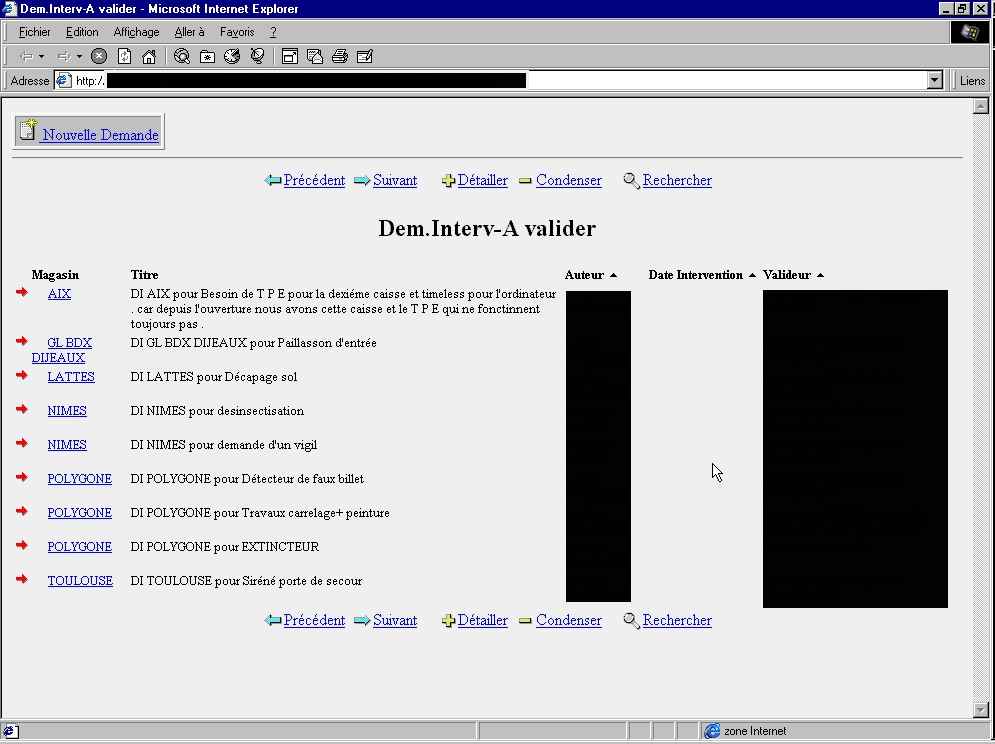Click the Suivant link below the list
The height and width of the screenshot is (744, 995).
coord(395,620)
